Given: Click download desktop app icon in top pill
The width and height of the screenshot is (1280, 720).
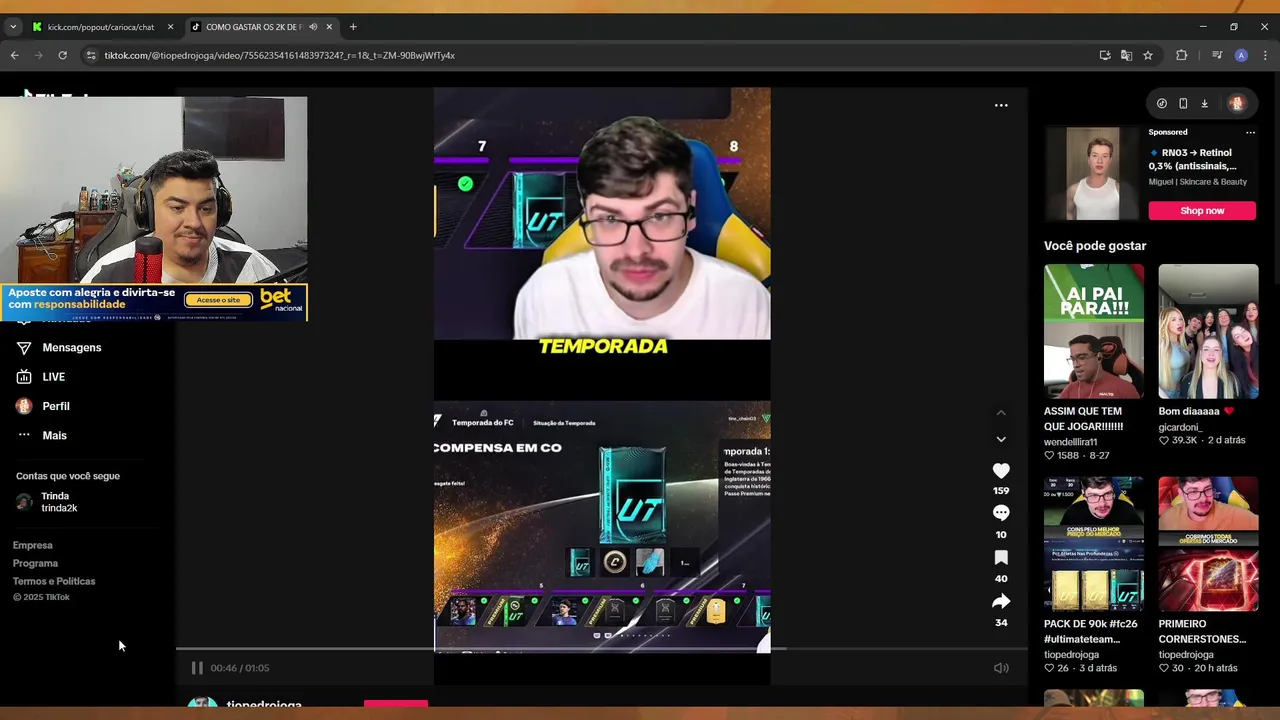Looking at the screenshot, I should point(1204,103).
